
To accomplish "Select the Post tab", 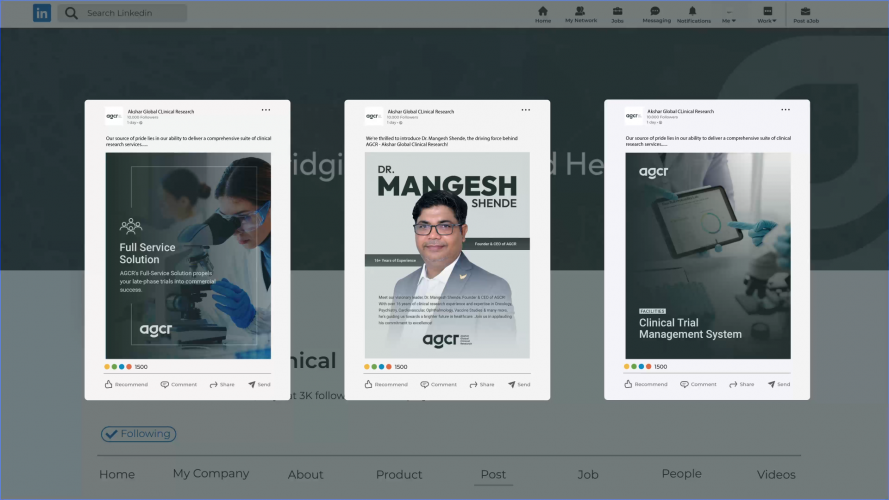I will (x=493, y=474).
